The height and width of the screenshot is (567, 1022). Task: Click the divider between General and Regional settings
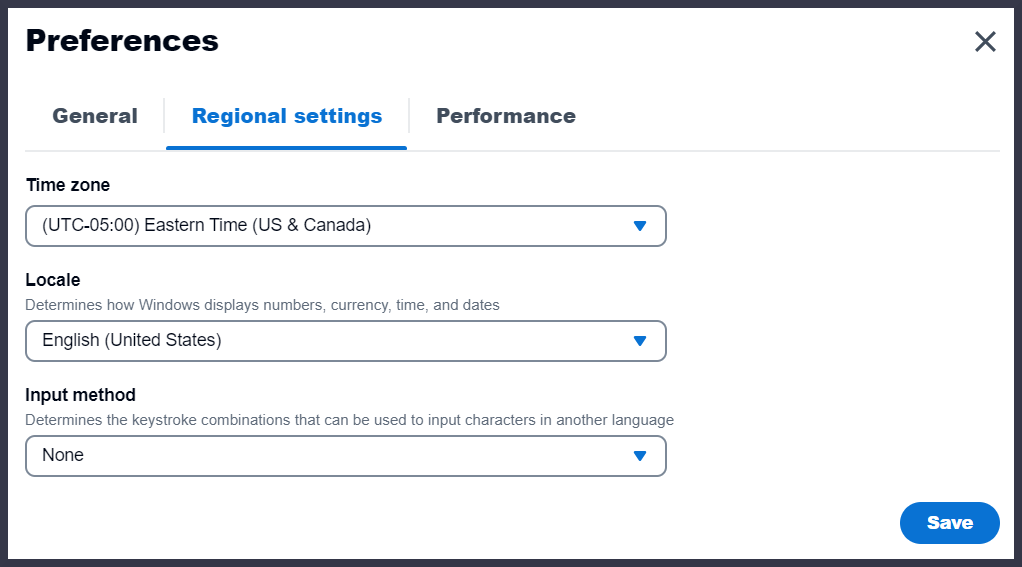[164, 116]
